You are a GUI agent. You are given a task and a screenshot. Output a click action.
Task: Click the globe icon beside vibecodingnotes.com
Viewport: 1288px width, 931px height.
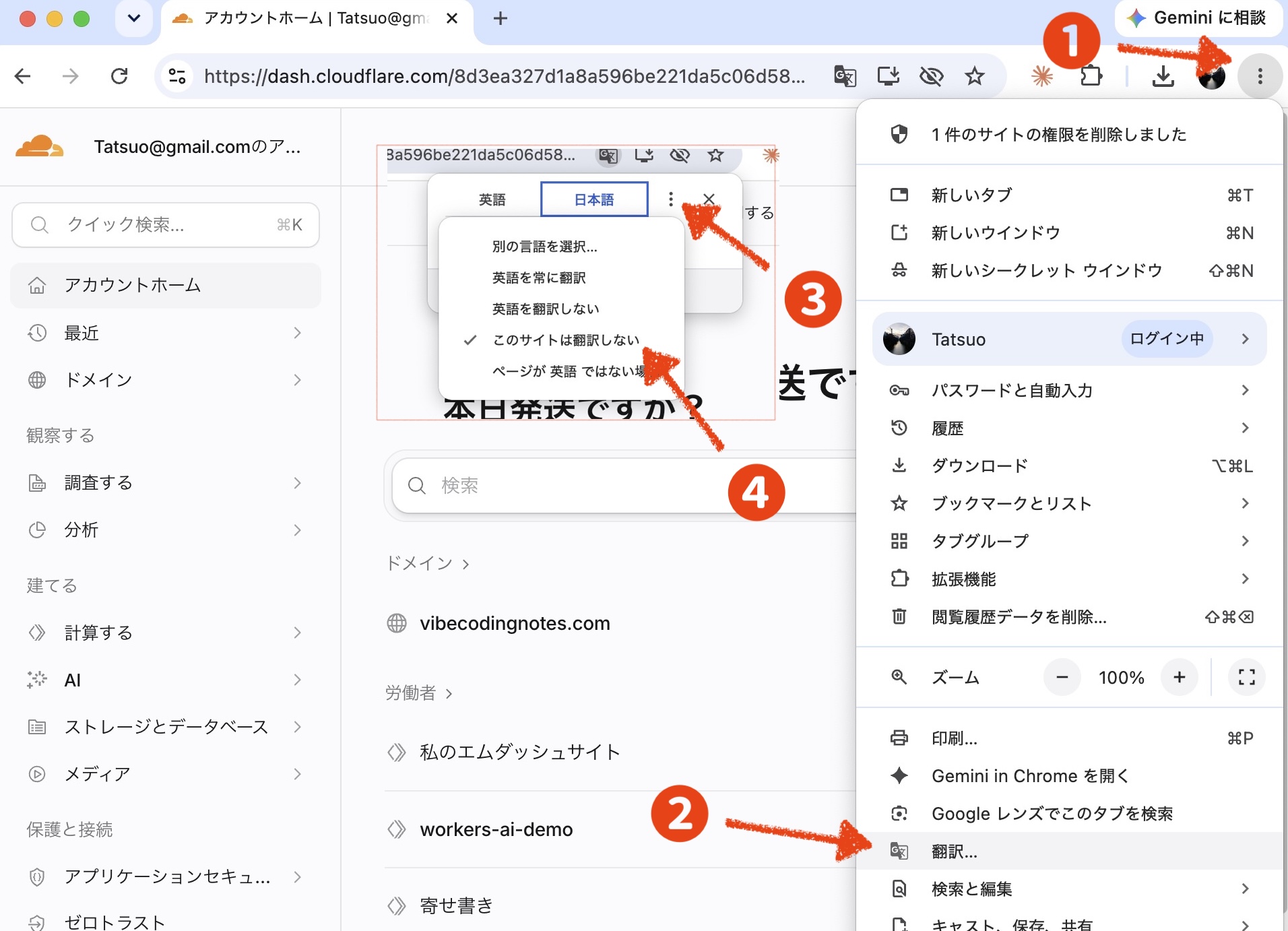(397, 623)
